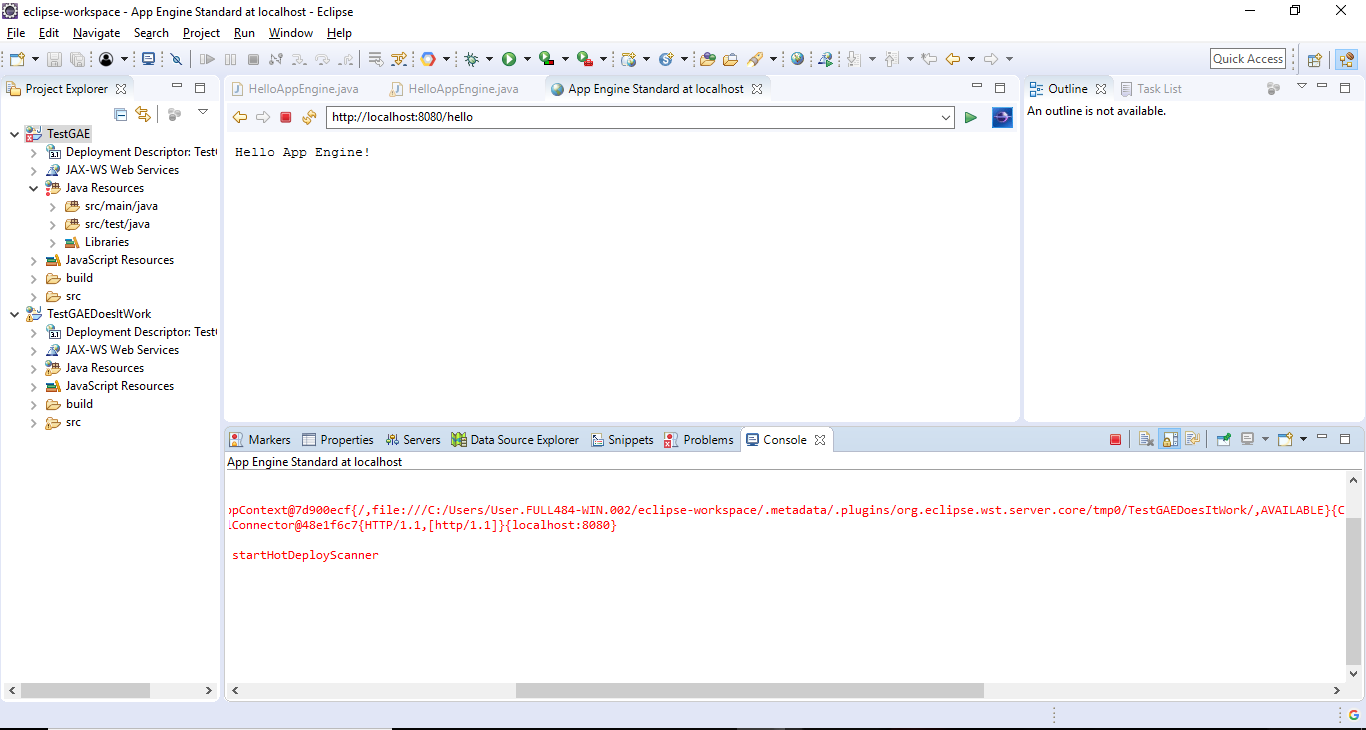The image size is (1366, 730).
Task: Toggle Word Wrap in the Console
Action: 1192,439
